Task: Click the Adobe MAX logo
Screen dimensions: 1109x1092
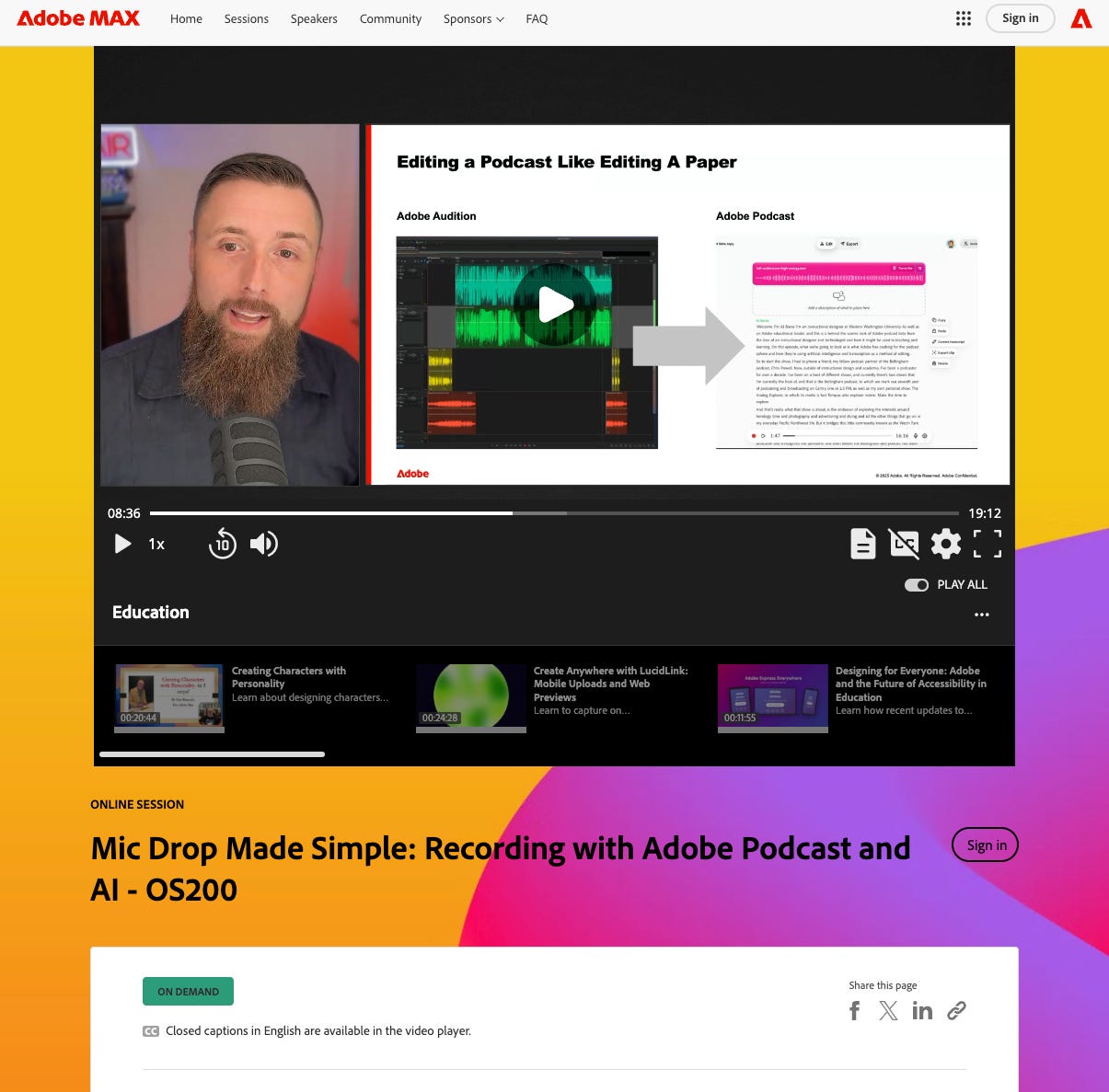Action: click(78, 18)
